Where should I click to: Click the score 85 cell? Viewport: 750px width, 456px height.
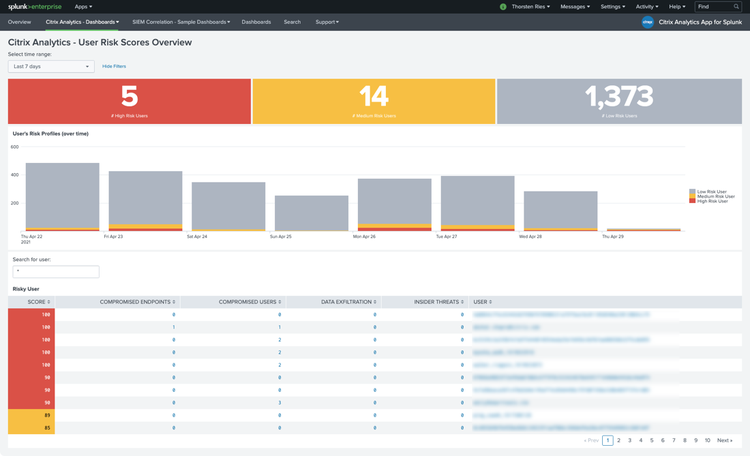[32, 428]
